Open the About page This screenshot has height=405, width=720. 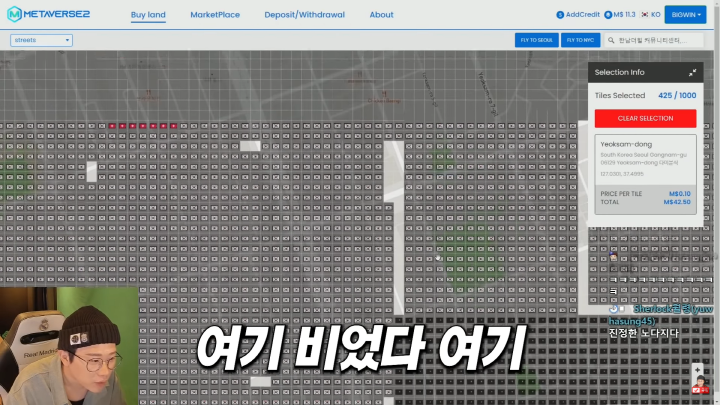click(381, 15)
